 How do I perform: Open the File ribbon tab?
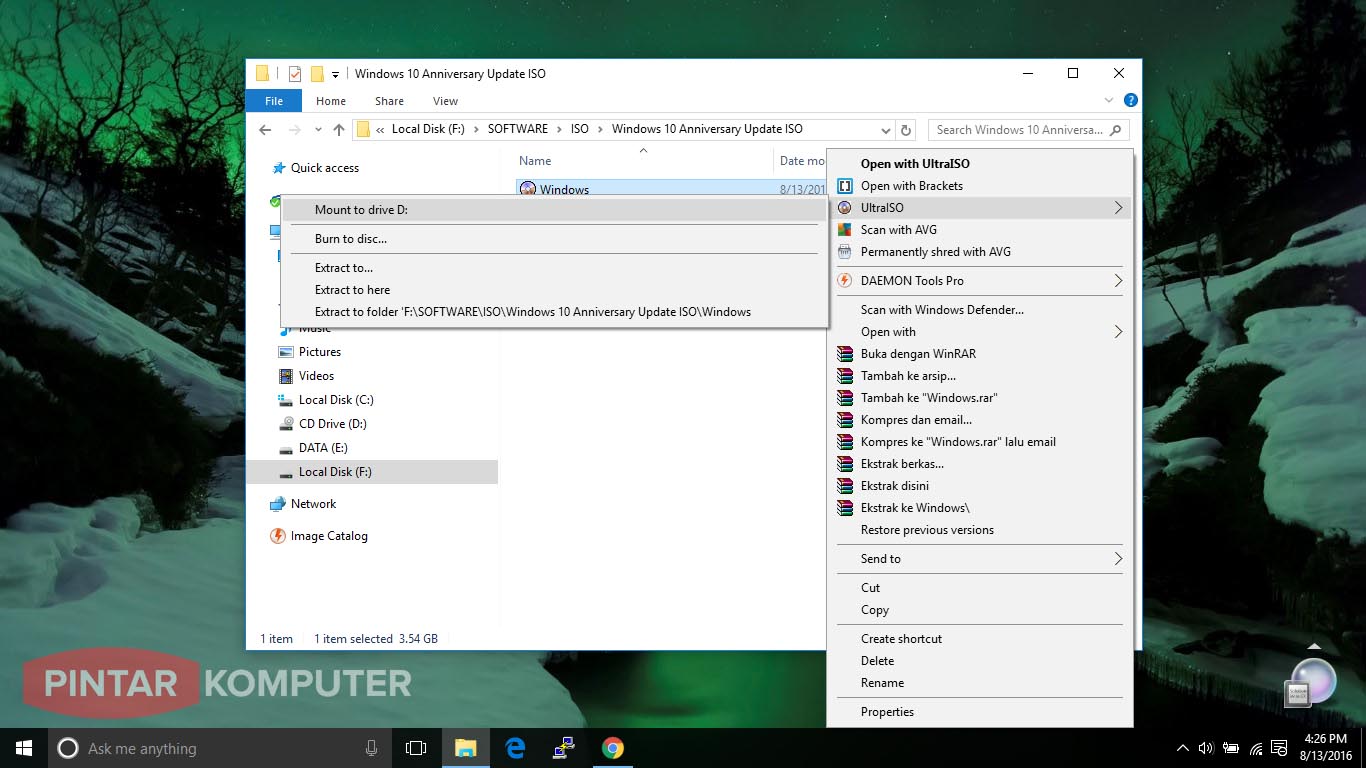click(x=274, y=101)
